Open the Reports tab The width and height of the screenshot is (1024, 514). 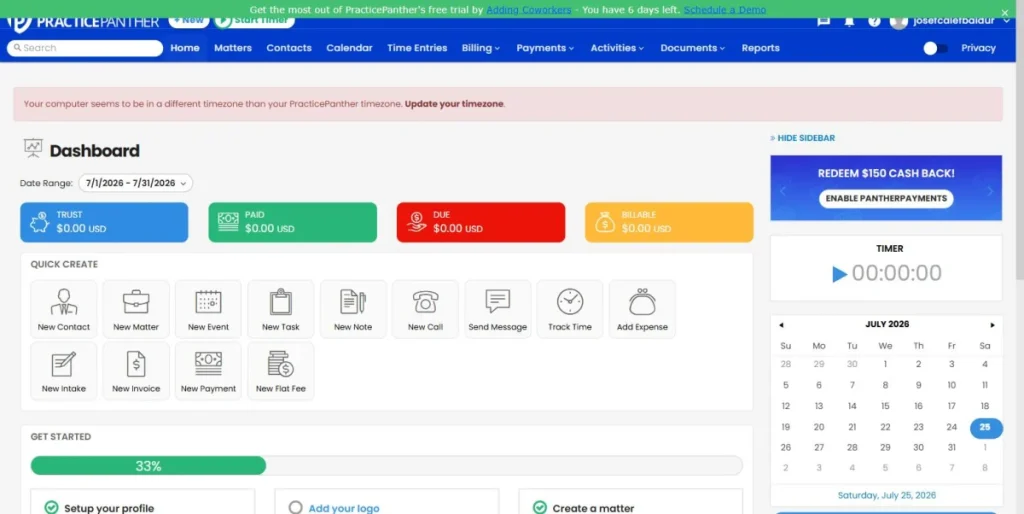(x=761, y=48)
